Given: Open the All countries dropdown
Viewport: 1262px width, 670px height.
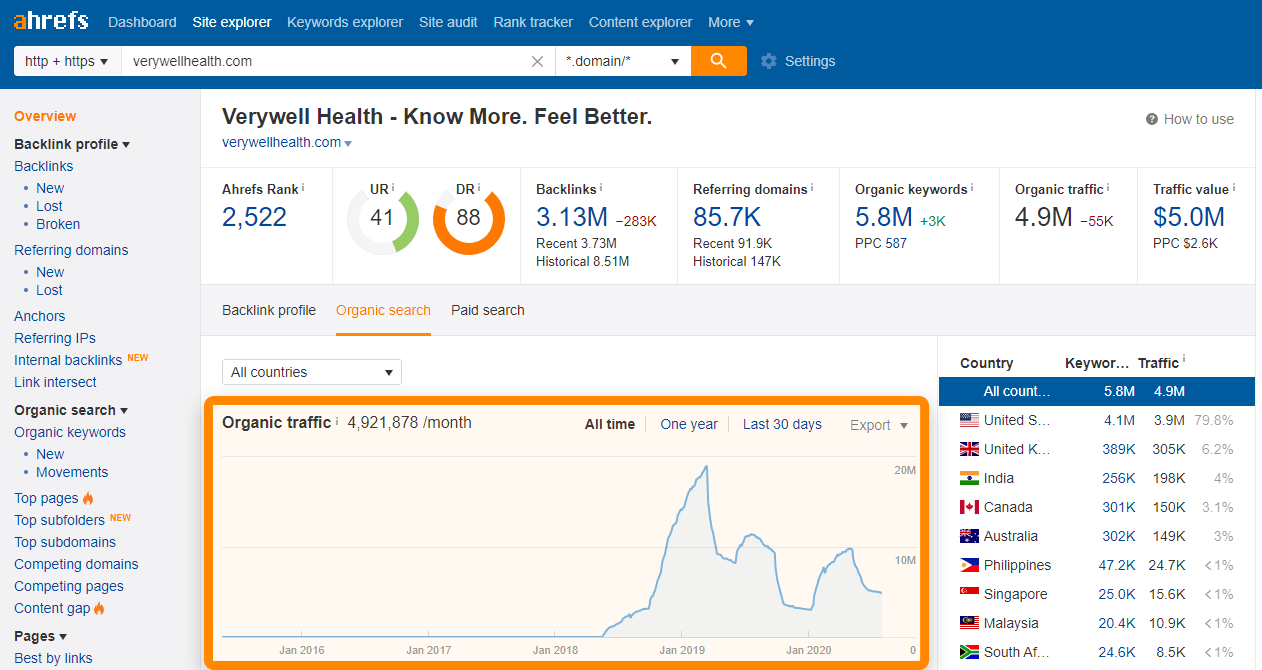Looking at the screenshot, I should click(x=311, y=371).
